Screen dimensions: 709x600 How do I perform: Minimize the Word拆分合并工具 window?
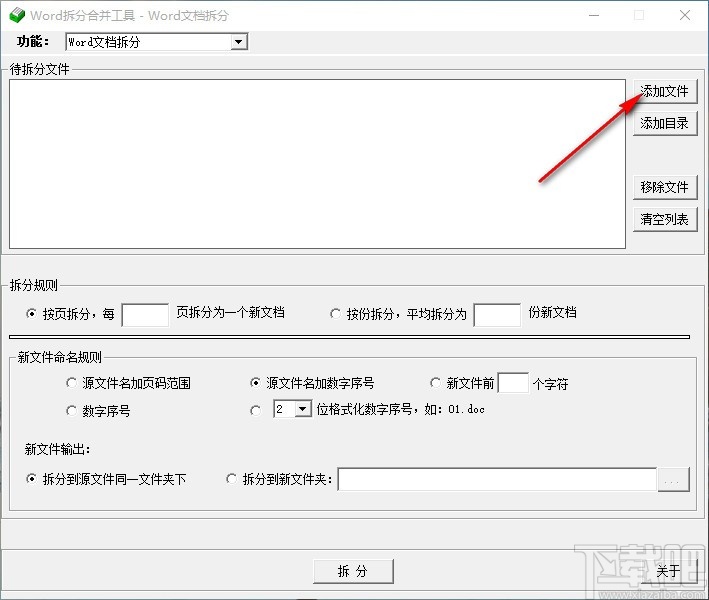point(594,15)
